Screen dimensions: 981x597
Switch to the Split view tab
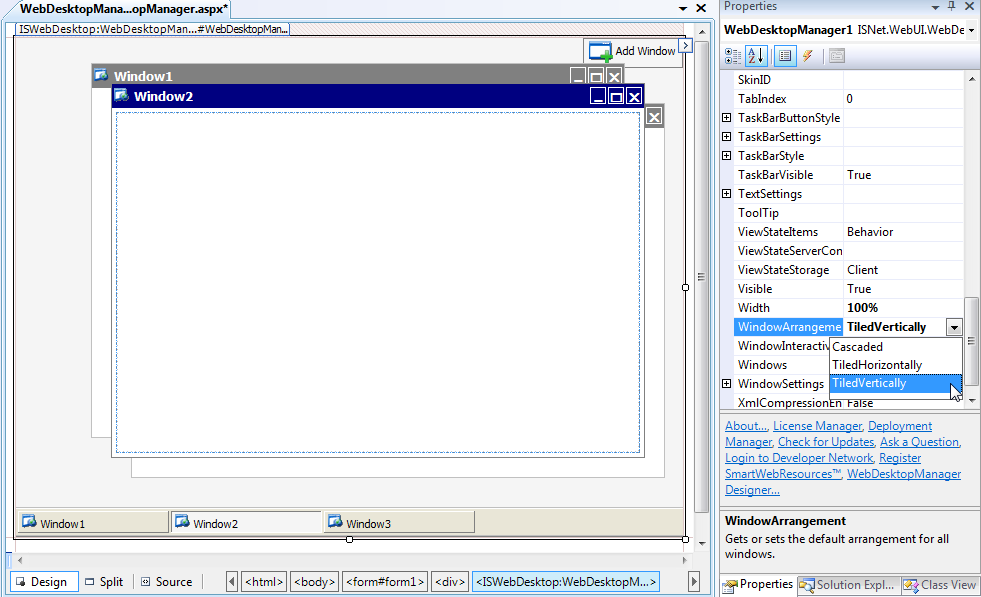coord(104,582)
